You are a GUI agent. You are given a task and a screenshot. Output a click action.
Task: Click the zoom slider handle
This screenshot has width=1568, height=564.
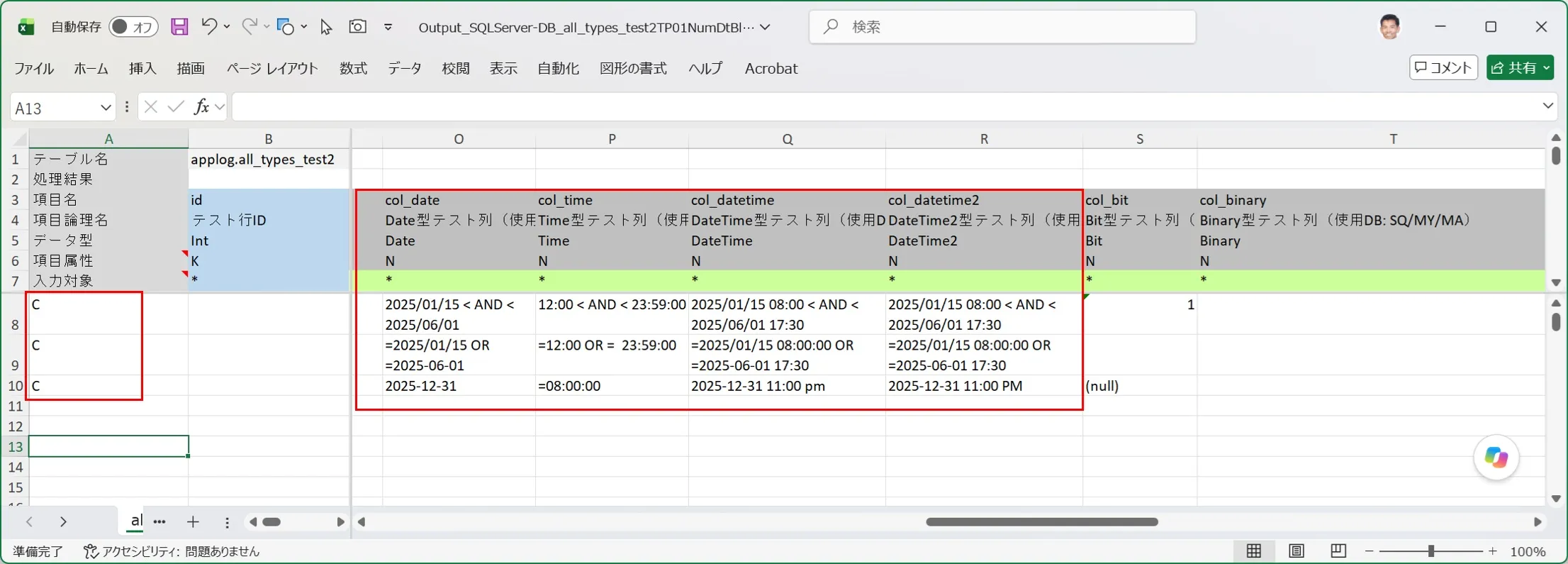[x=1431, y=551]
